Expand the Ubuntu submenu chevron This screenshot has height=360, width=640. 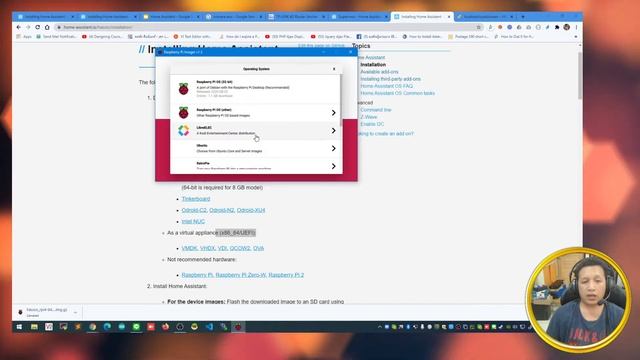(333, 148)
